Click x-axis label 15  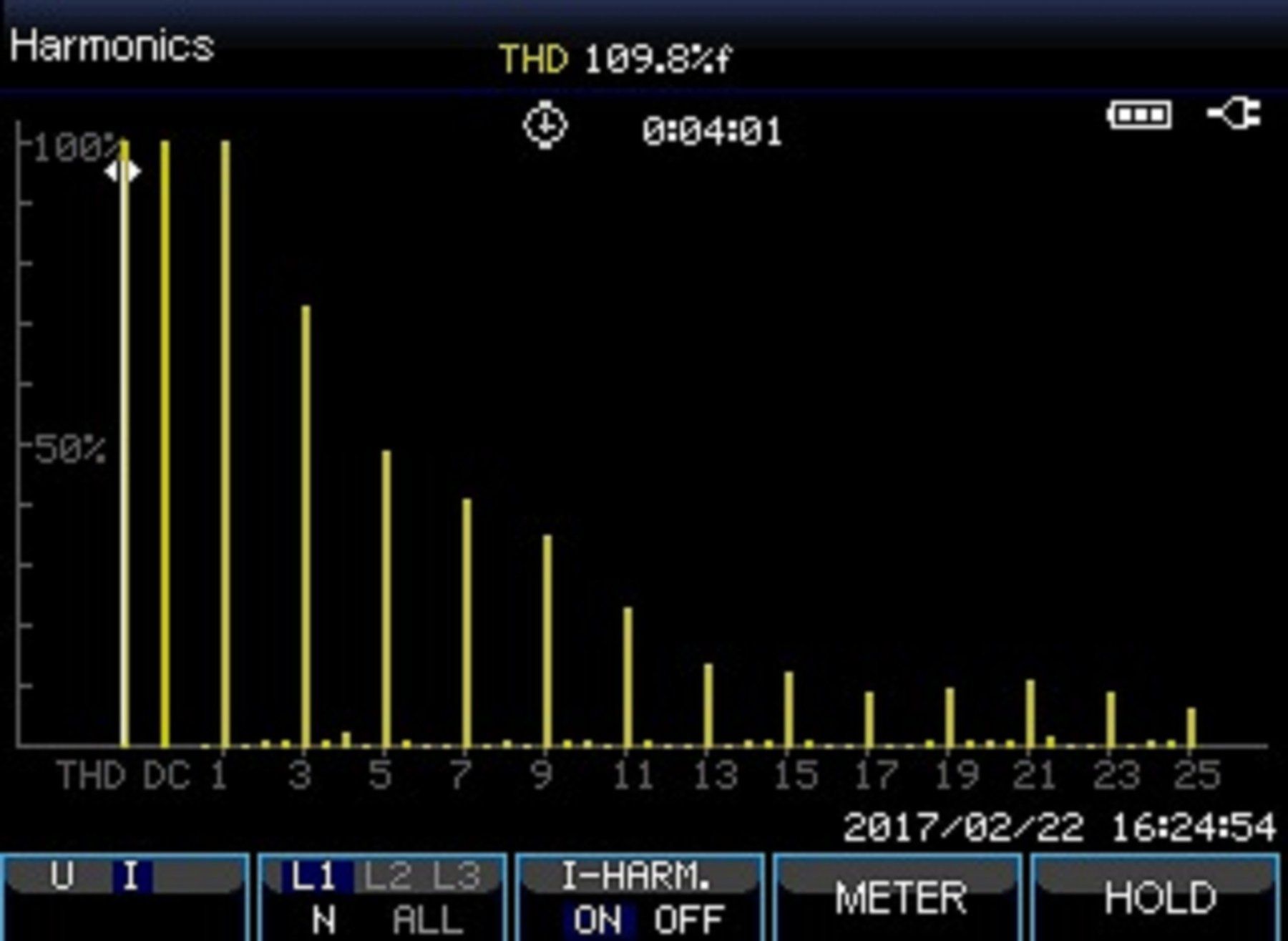click(796, 775)
